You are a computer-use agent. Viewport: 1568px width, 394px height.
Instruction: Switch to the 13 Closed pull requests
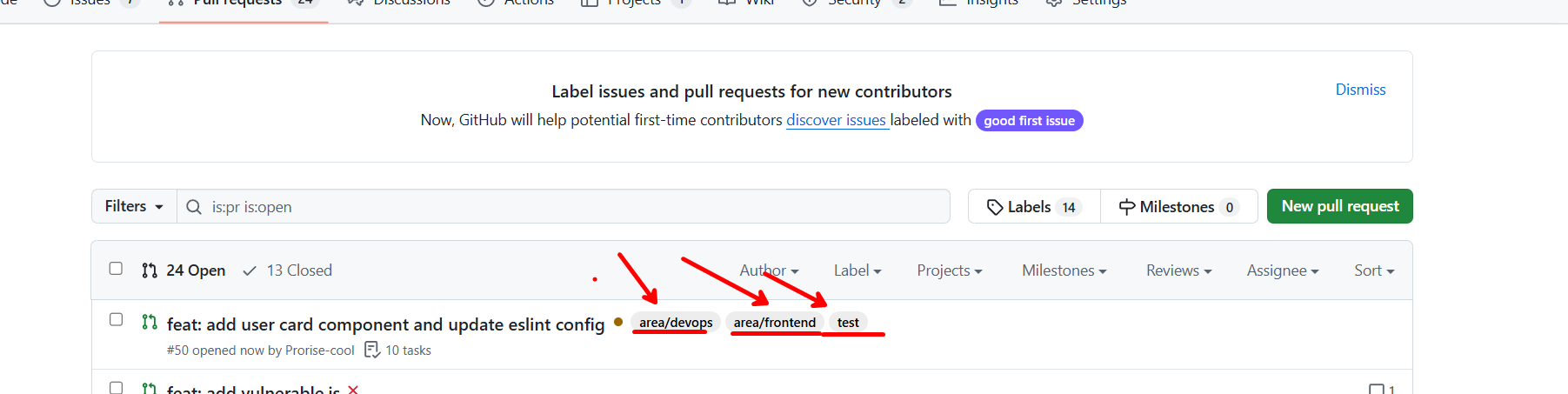(288, 270)
